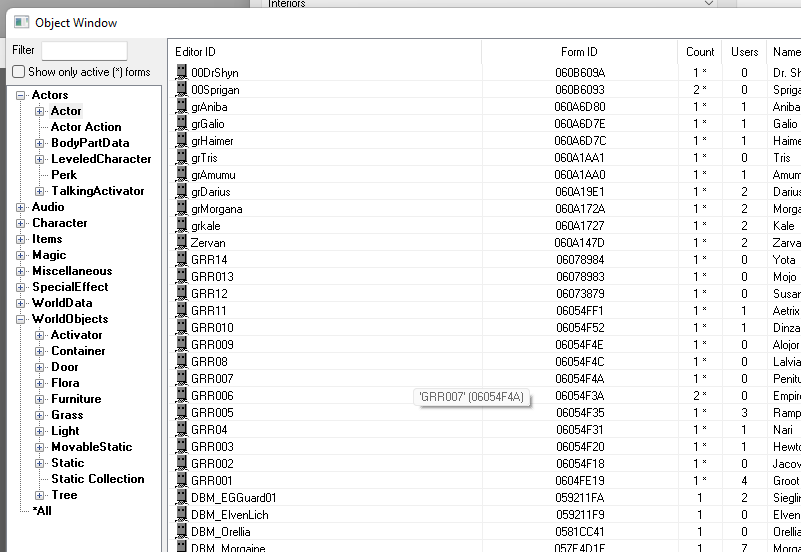Image resolution: width=801 pixels, height=552 pixels.
Task: Click the actor icon beside DBM_ElvenLich
Action: pos(181,514)
